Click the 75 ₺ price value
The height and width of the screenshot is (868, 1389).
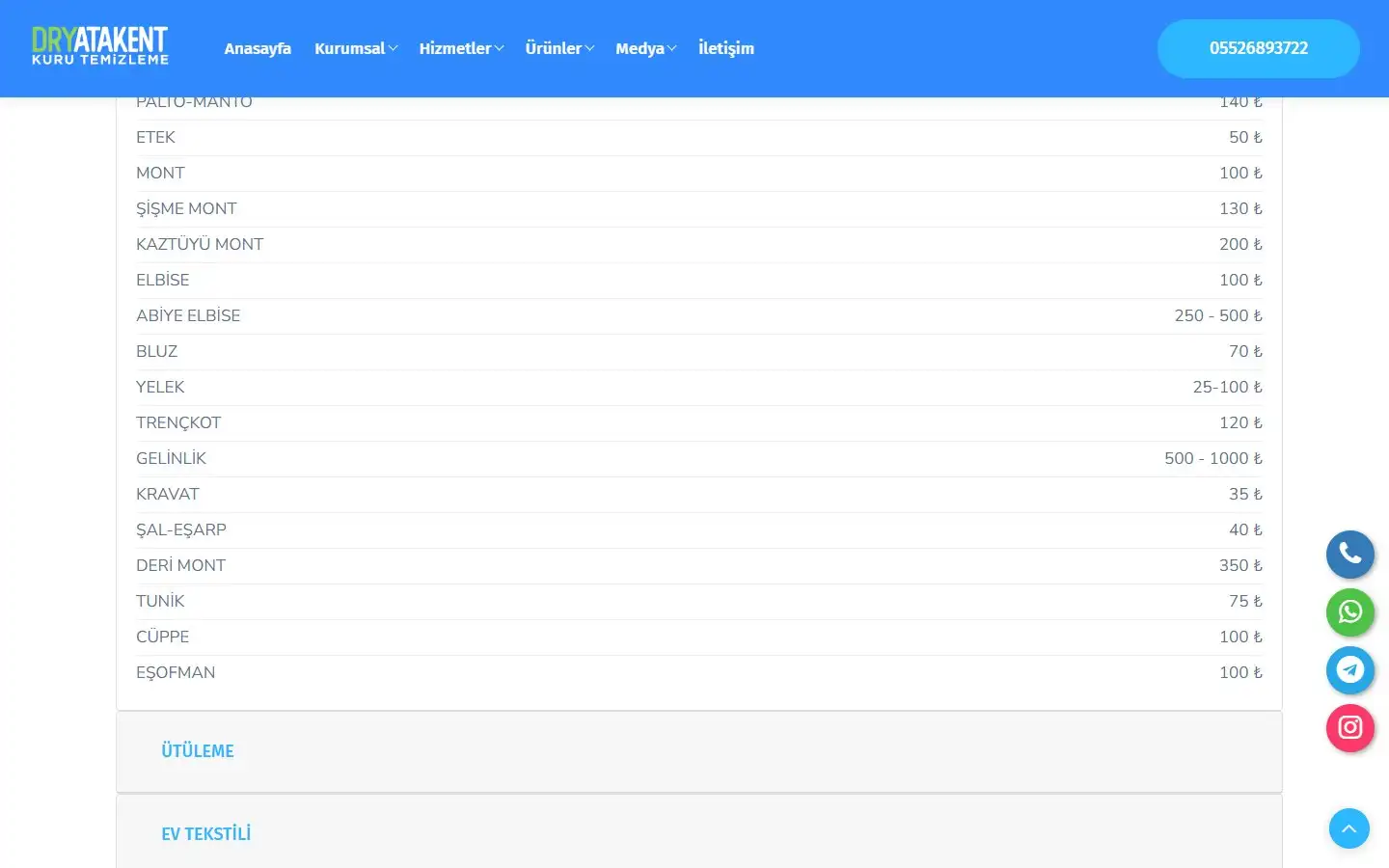(1245, 601)
